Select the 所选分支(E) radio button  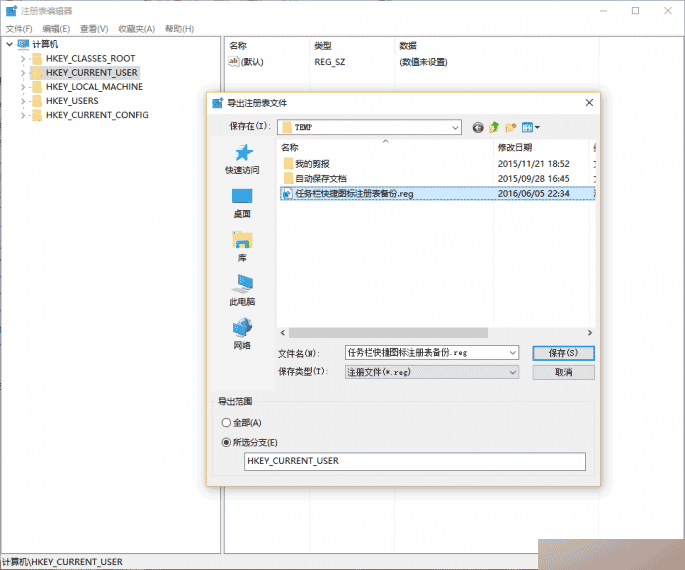pyautogui.click(x=225, y=442)
